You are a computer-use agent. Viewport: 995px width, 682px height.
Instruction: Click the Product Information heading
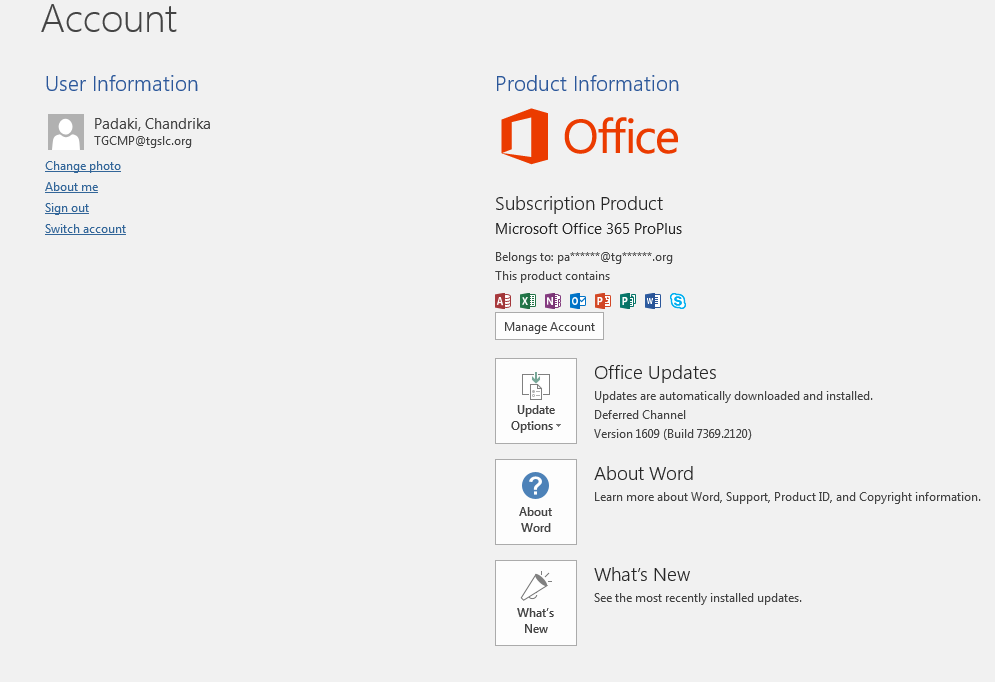(x=587, y=84)
